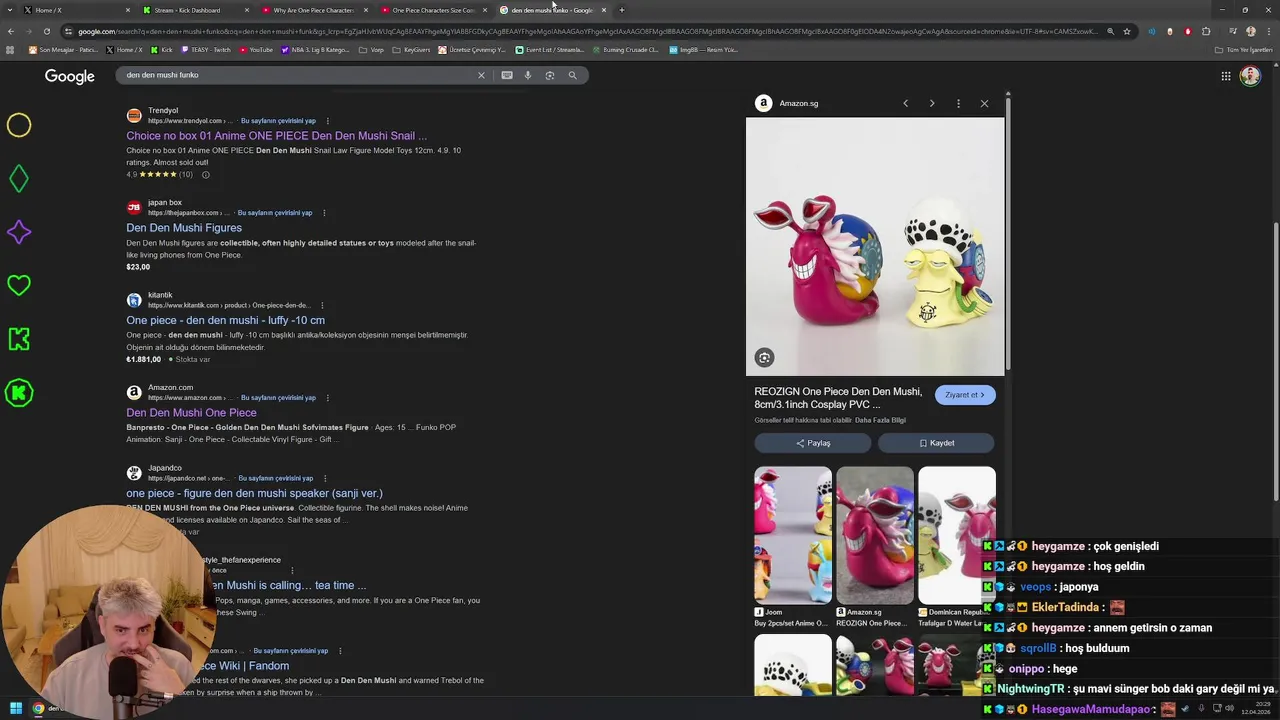Click the green heart overlay icon
1280x720 pixels.
click(x=19, y=285)
